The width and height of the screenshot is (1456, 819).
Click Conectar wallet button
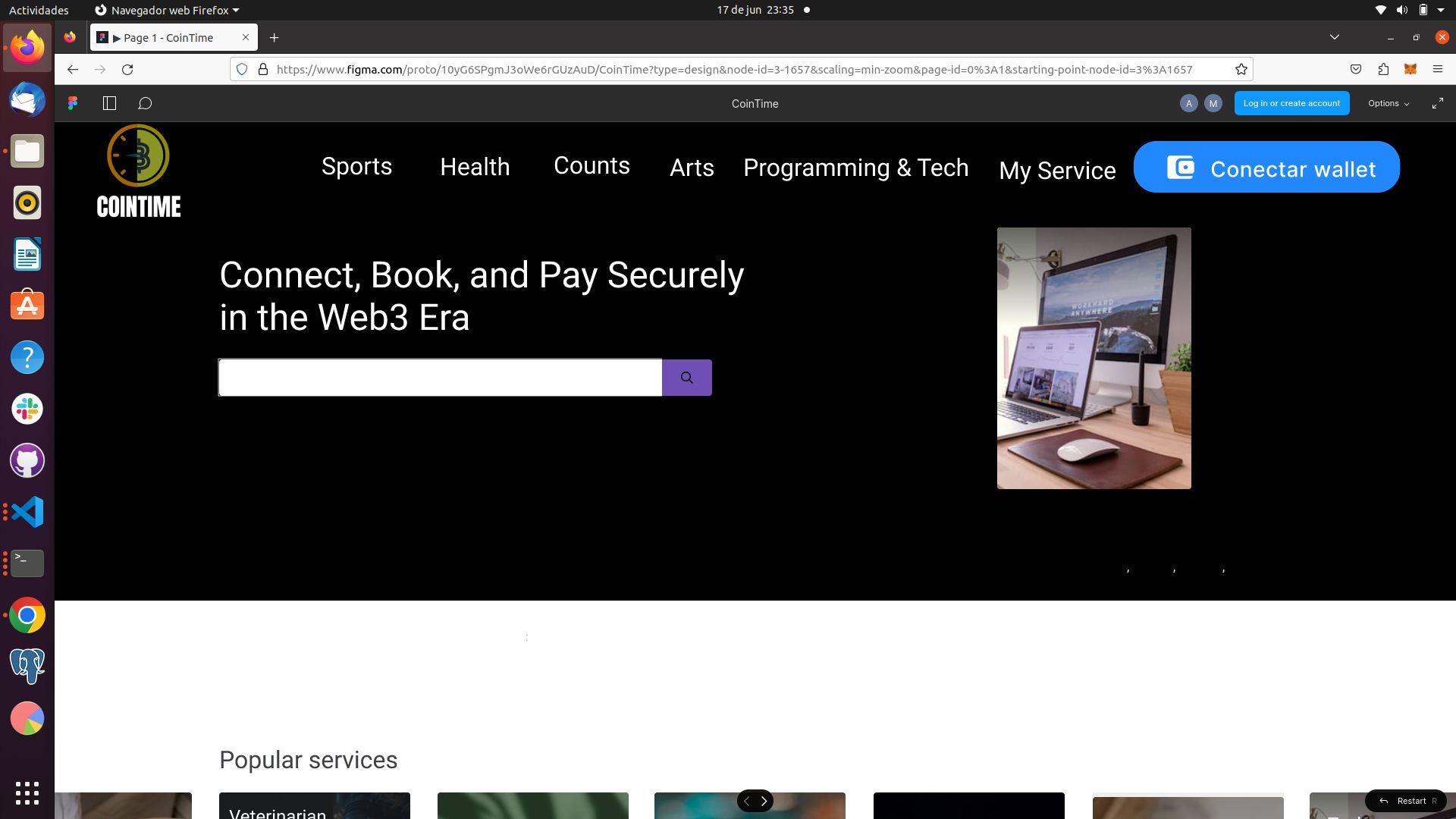pyautogui.click(x=1267, y=167)
